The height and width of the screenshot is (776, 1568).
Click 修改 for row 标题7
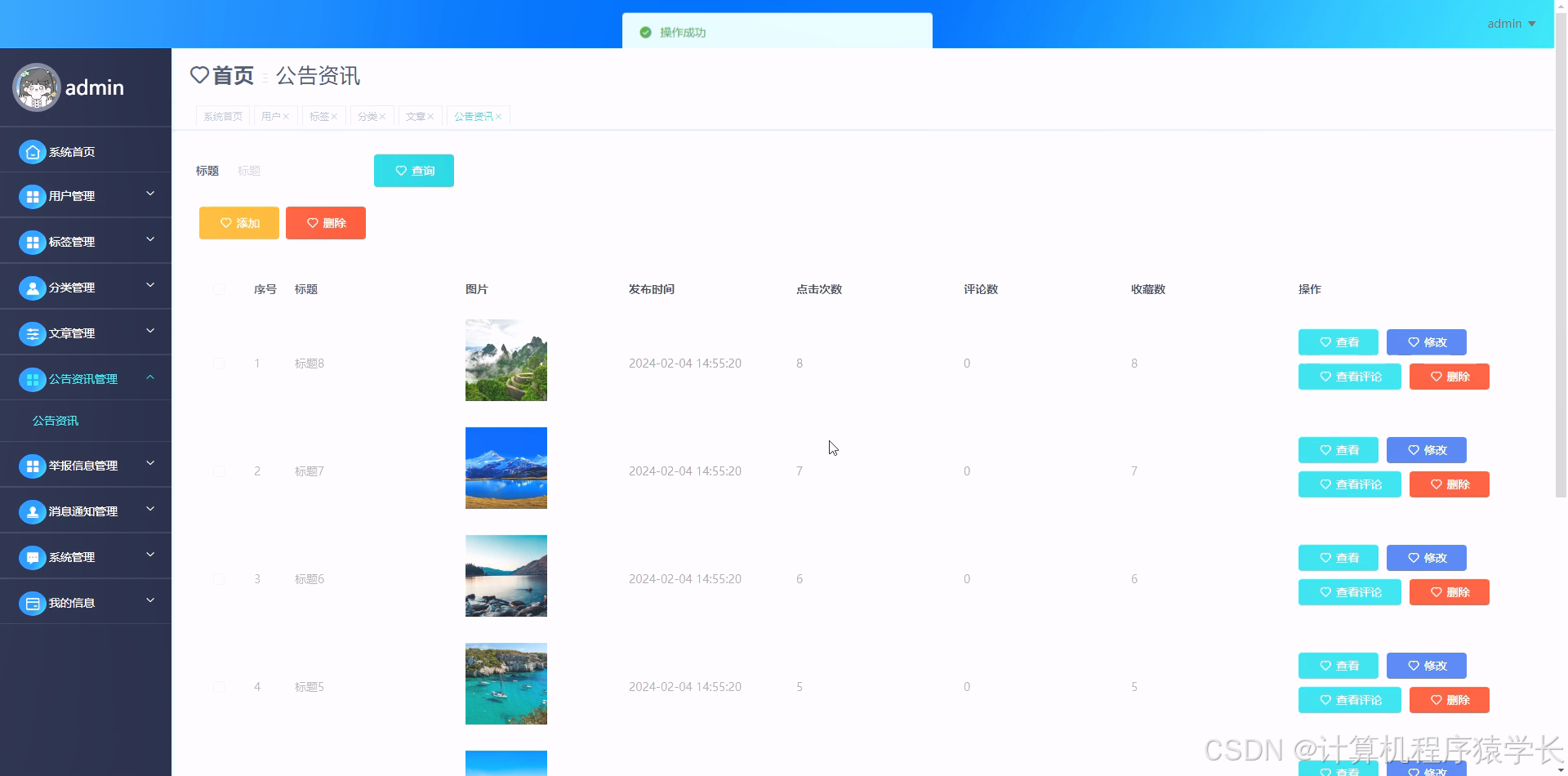pyautogui.click(x=1427, y=450)
